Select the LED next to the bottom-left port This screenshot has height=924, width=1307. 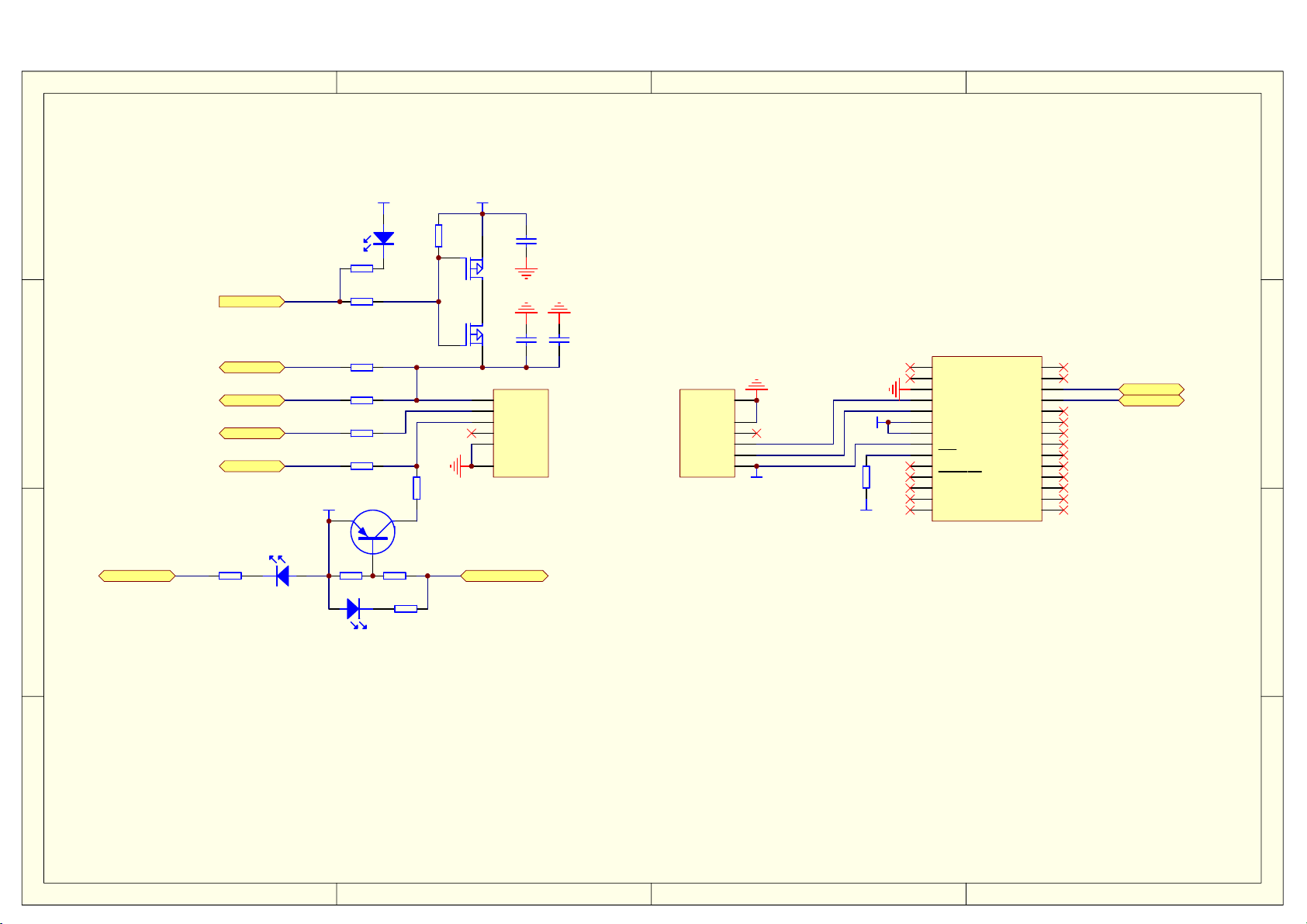click(280, 571)
